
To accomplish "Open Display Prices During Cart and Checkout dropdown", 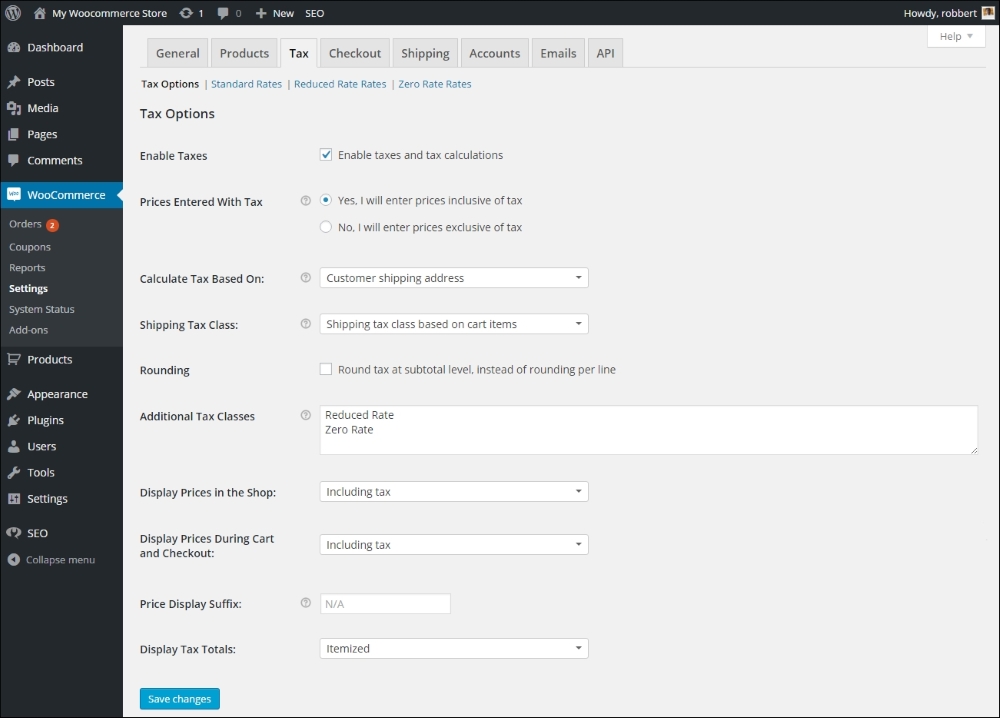I will [x=453, y=545].
